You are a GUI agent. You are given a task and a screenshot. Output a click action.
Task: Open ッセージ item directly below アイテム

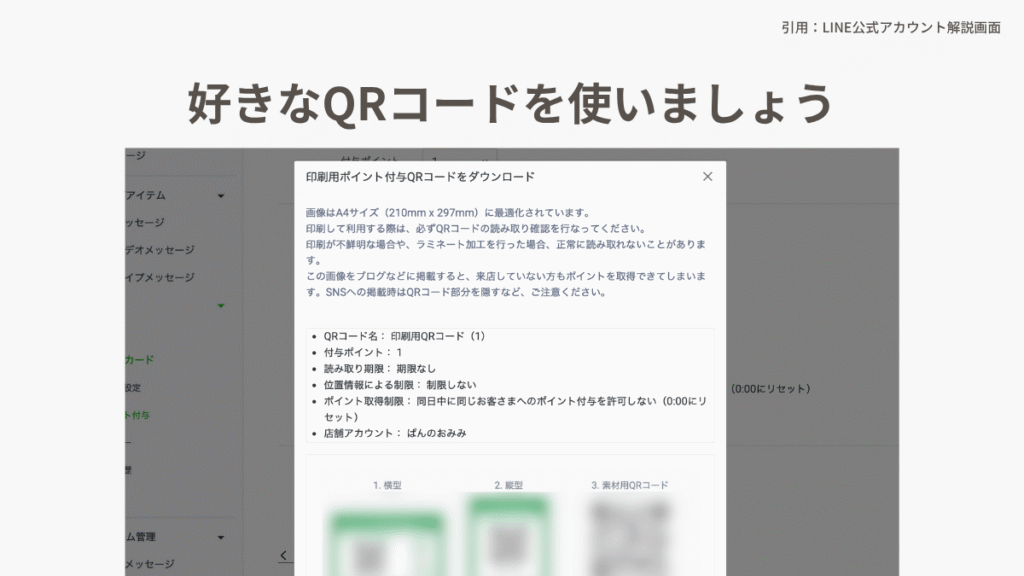(145, 223)
